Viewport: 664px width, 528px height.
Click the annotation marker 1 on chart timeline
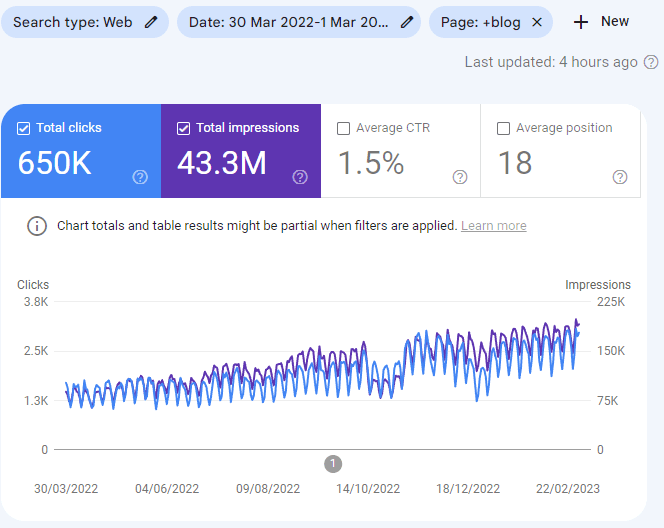[x=334, y=463]
